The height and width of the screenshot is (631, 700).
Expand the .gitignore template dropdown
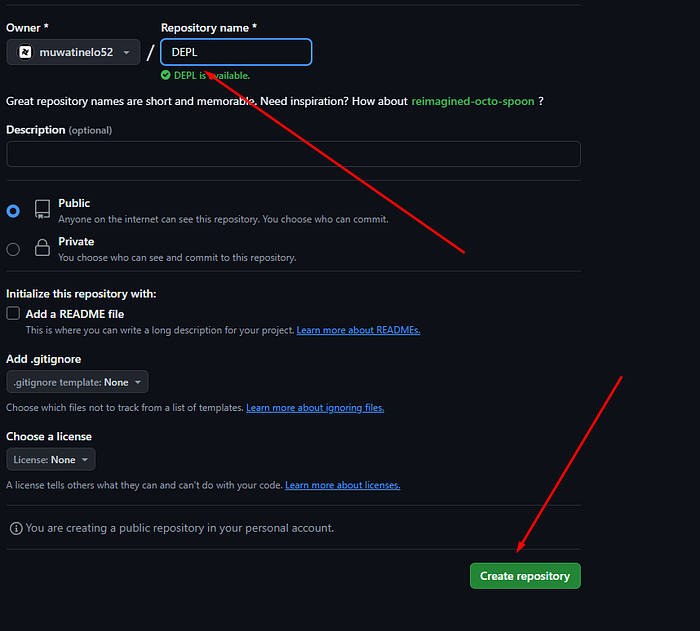[x=77, y=382]
